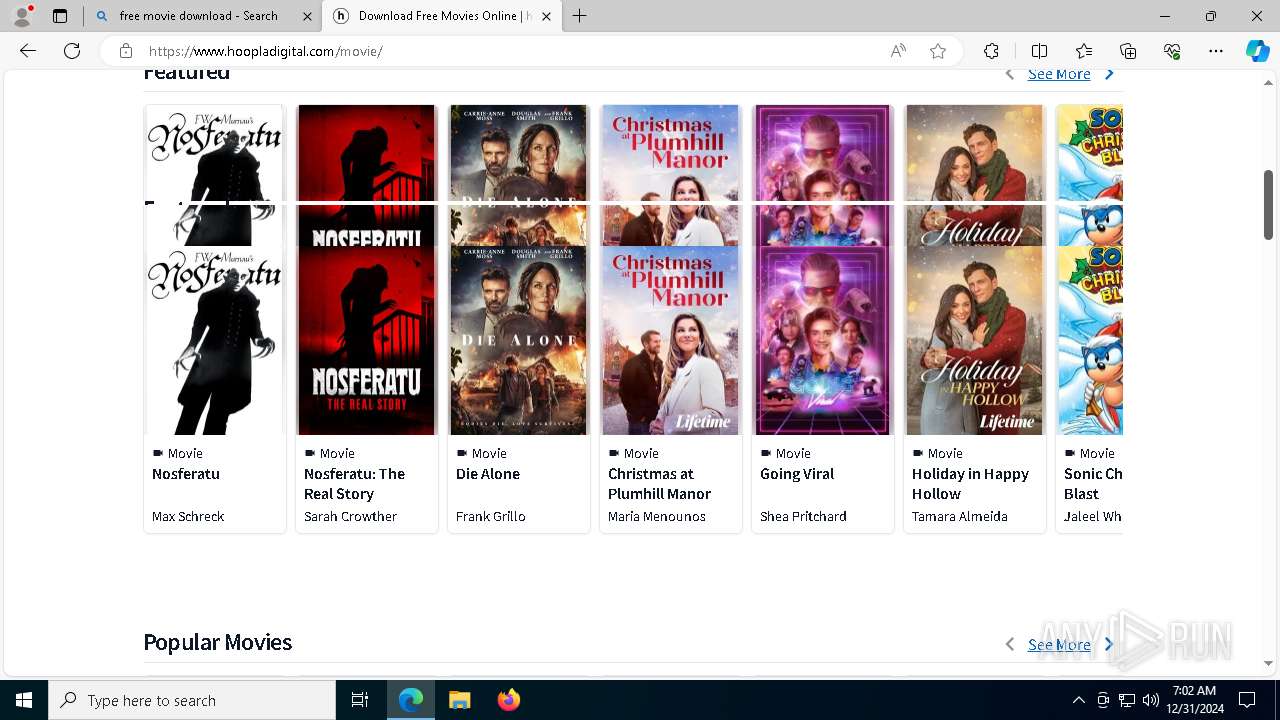
Task: Open Browser Essentials
Action: (1172, 51)
